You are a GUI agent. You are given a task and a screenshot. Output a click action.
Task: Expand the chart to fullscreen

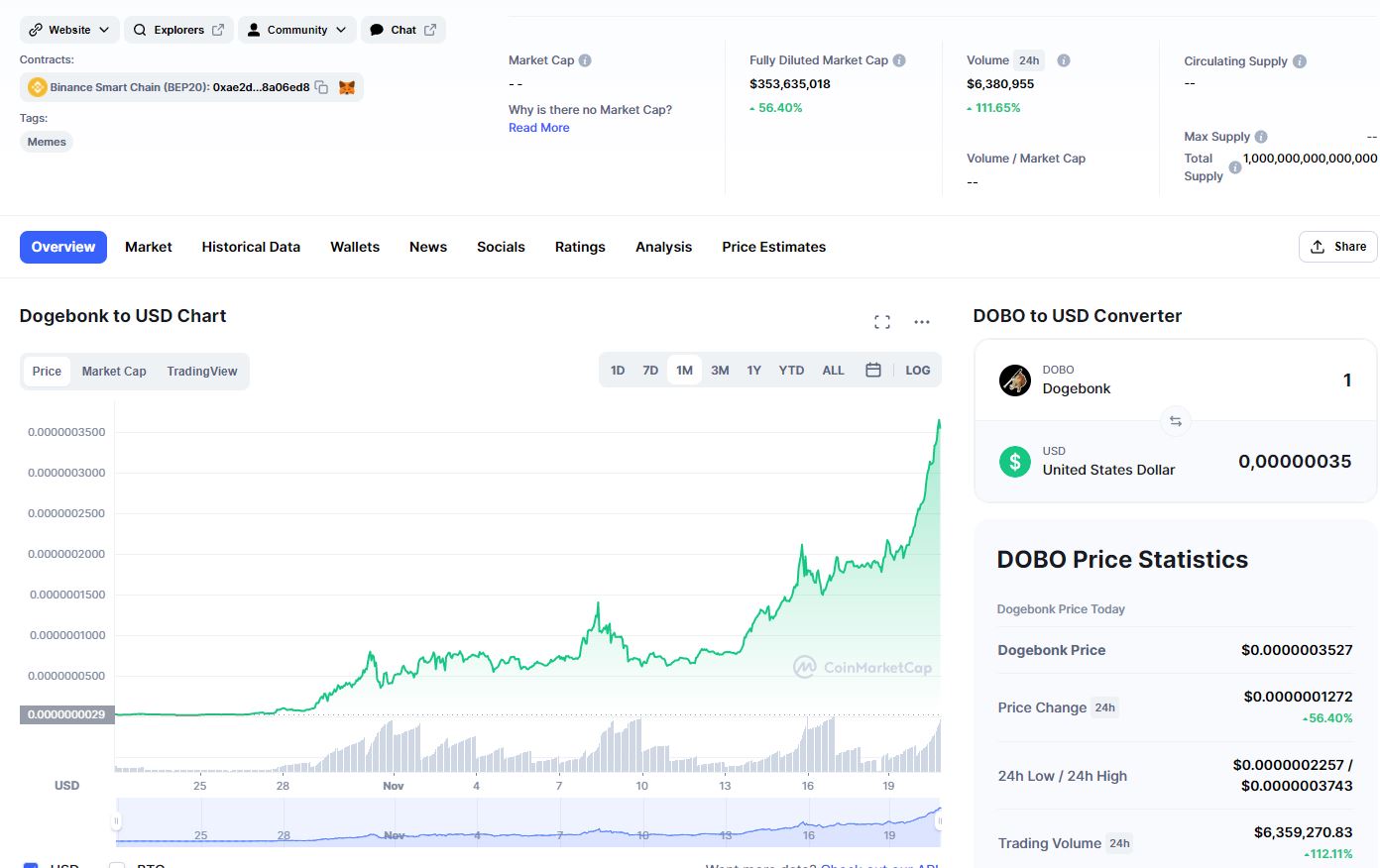(882, 322)
